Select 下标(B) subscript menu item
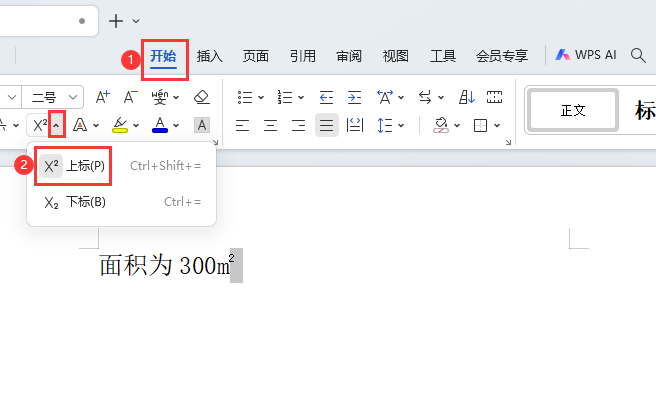This screenshot has height=399, width=656. [121, 202]
